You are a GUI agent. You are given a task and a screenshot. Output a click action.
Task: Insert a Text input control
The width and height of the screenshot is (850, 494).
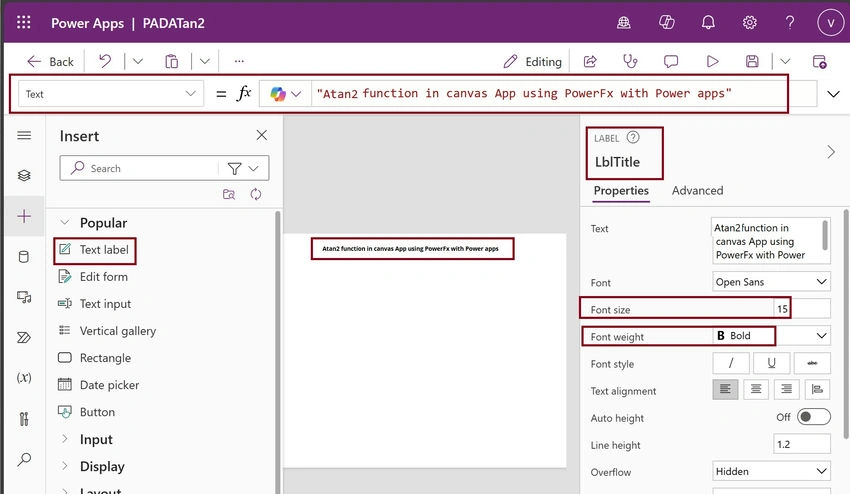94,304
